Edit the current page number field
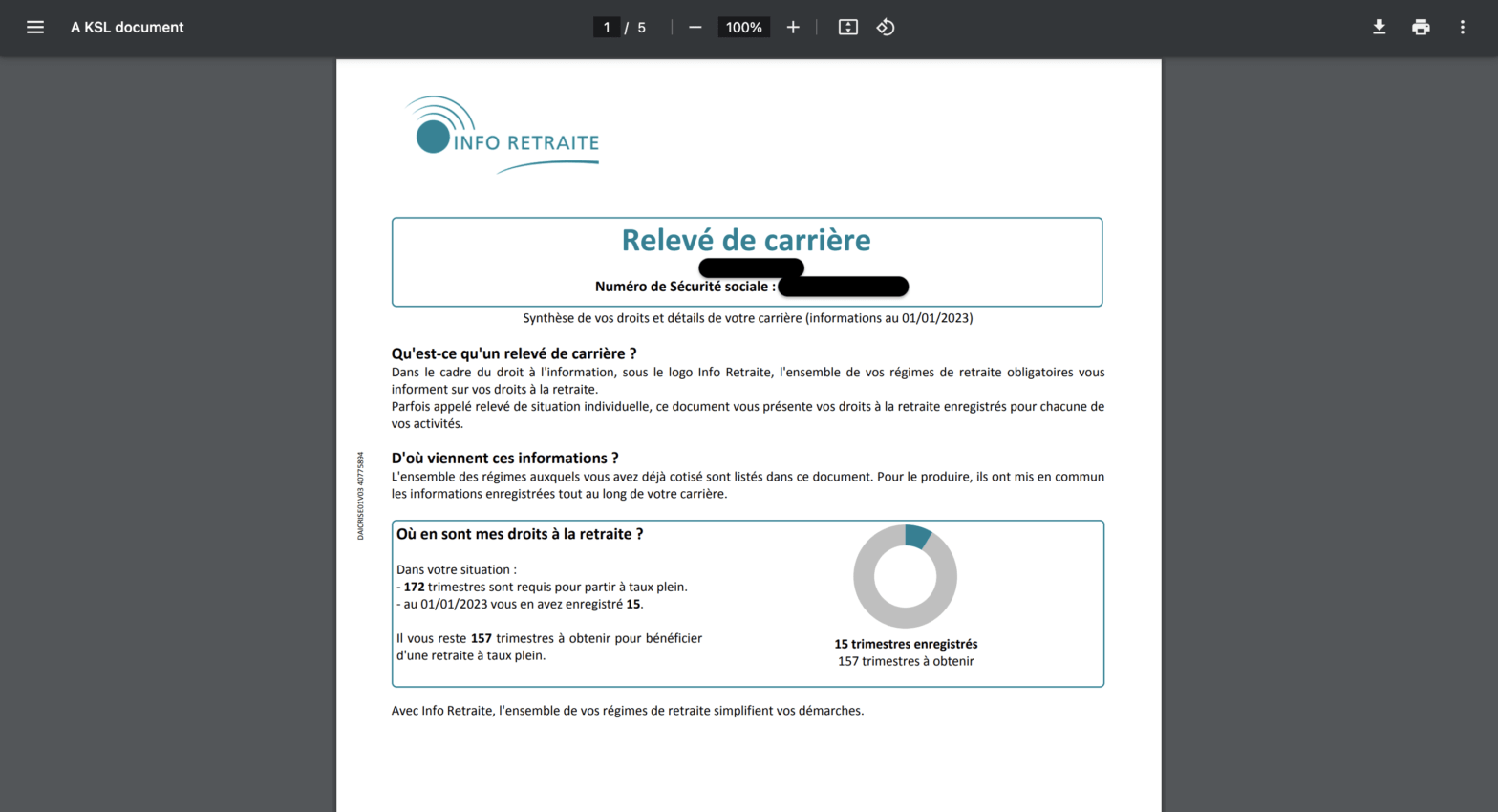1498x812 pixels. (607, 28)
